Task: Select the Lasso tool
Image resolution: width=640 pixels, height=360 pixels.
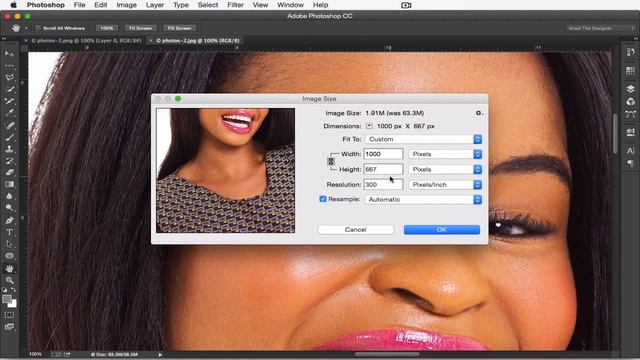Action: tap(9, 78)
